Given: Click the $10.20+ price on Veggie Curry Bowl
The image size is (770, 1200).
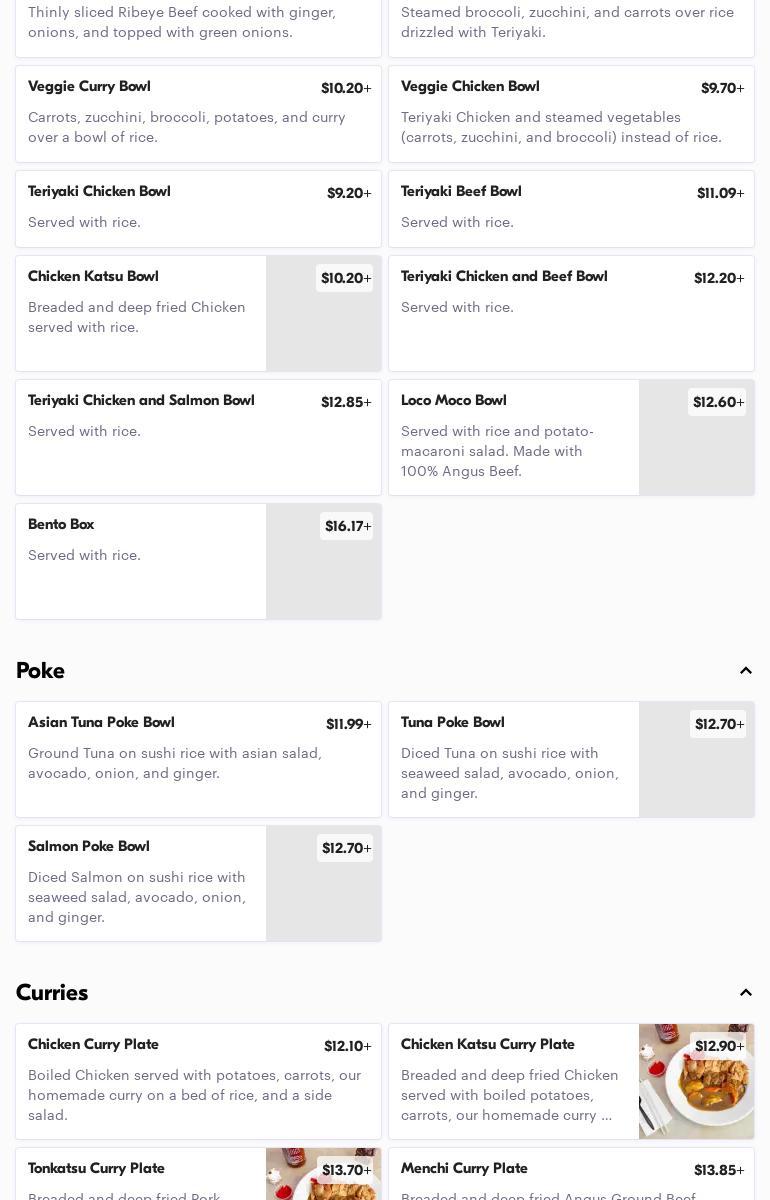Looking at the screenshot, I should pyautogui.click(x=345, y=89).
